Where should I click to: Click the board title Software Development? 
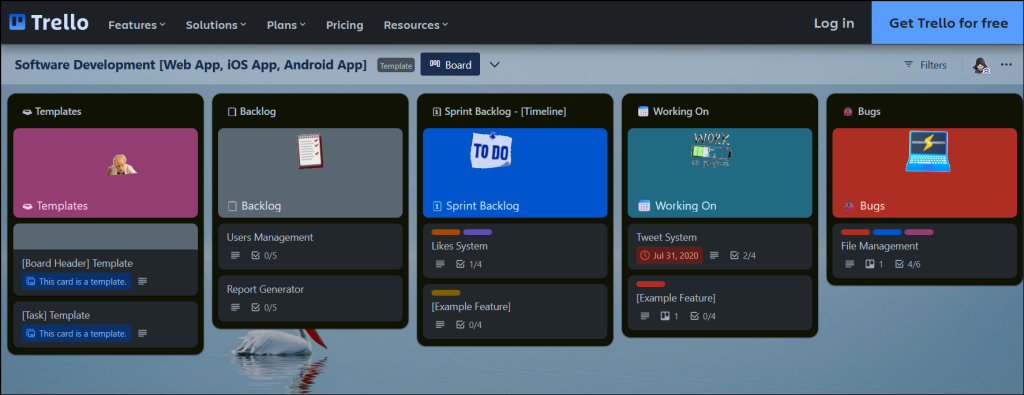click(x=191, y=65)
